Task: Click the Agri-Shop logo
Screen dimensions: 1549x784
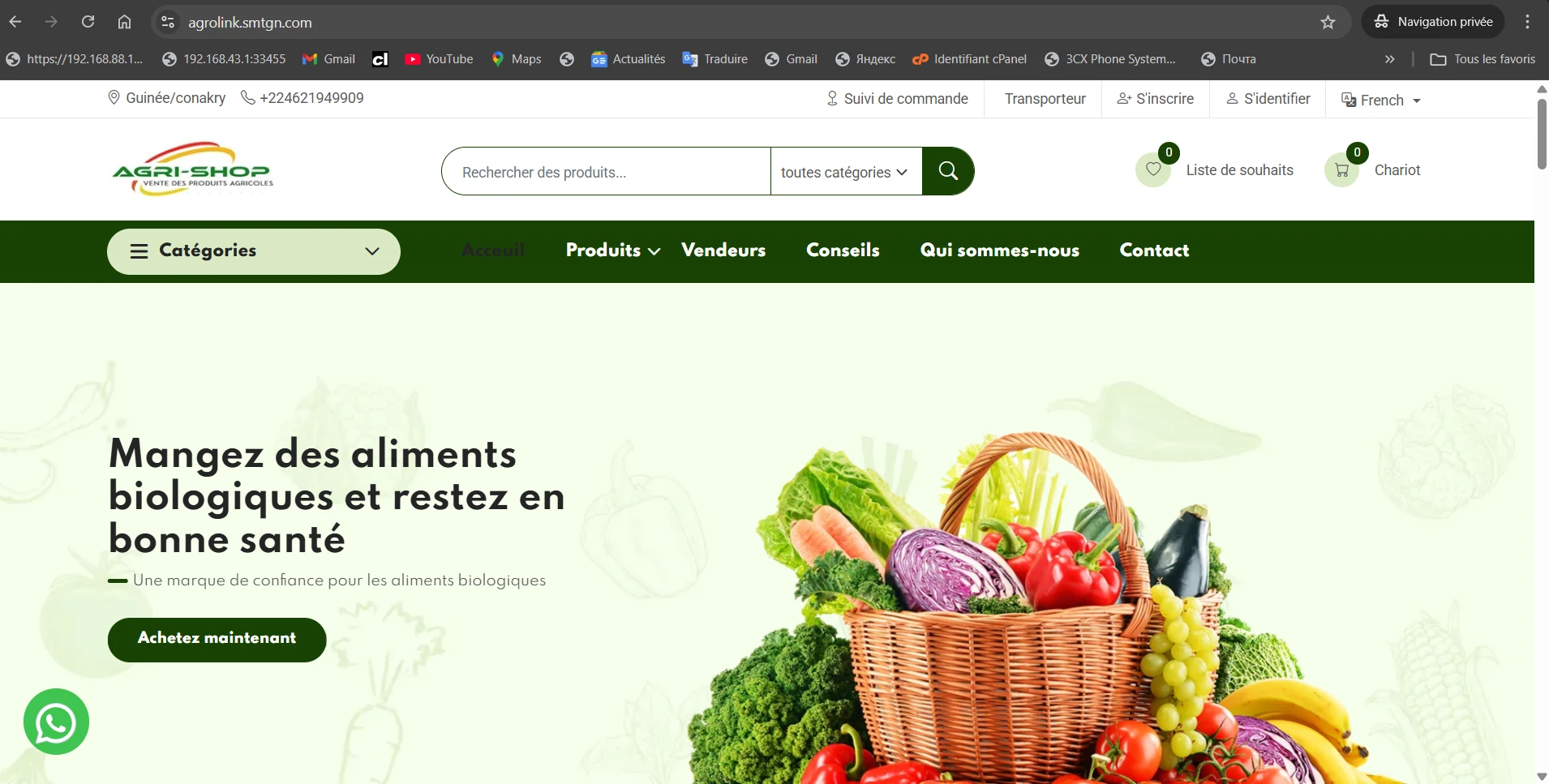Action: point(193,169)
